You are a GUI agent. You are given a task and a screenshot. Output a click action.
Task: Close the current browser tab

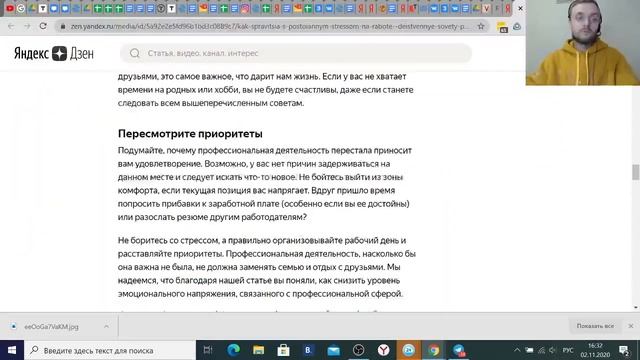(x=520, y=8)
